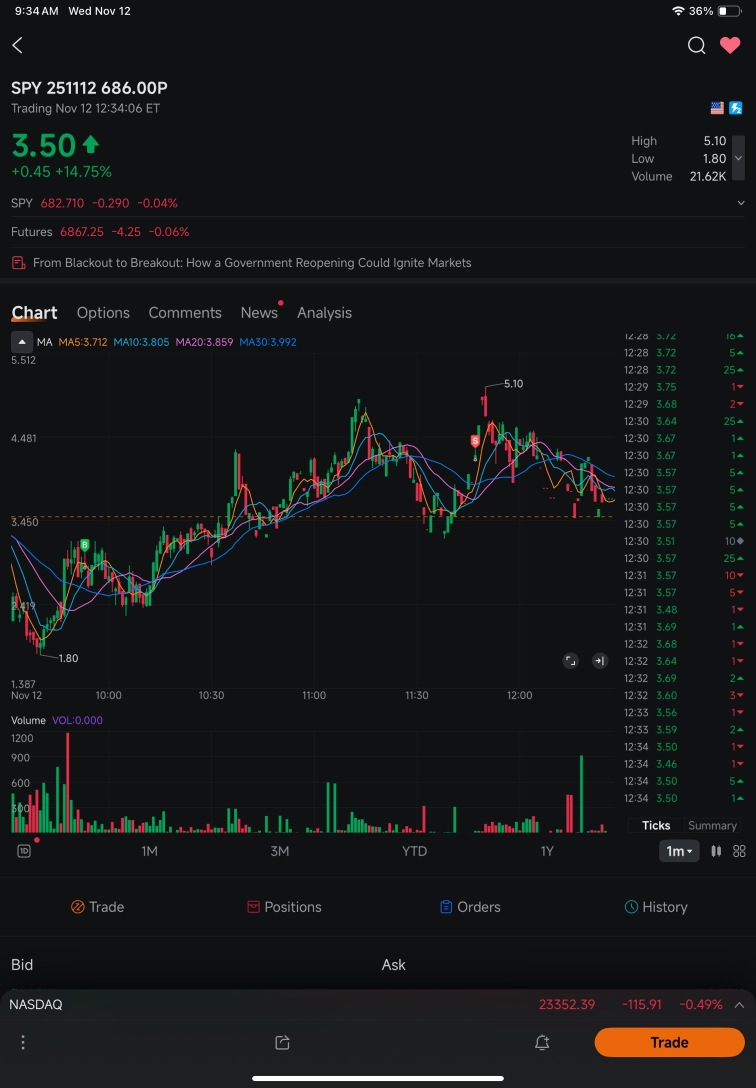The image size is (756, 1088).
Task: Select the YTD chart range
Action: tap(415, 851)
